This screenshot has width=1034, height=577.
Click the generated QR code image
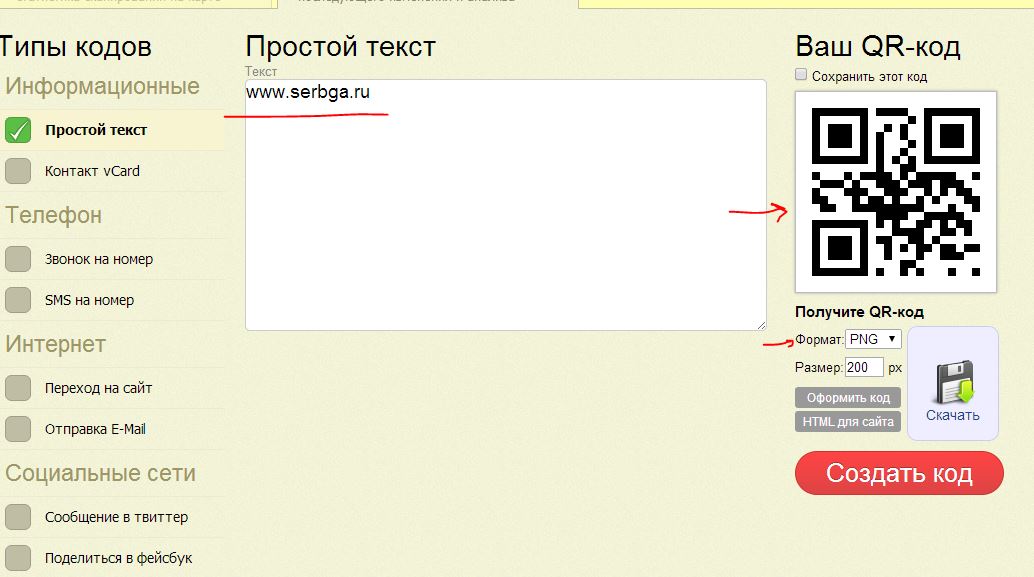coord(896,192)
